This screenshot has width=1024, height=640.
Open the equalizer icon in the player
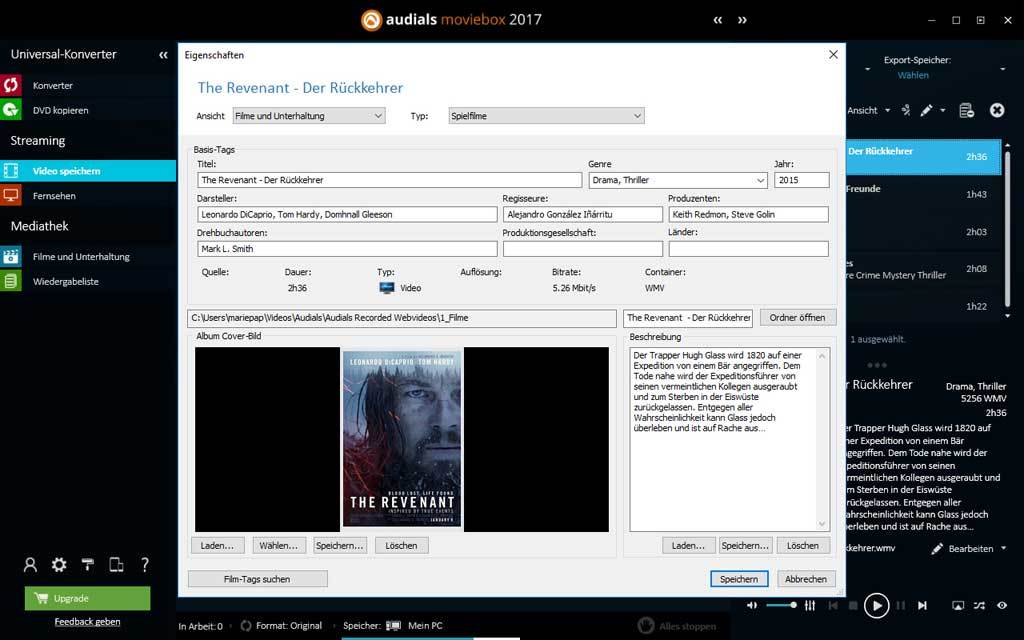810,605
